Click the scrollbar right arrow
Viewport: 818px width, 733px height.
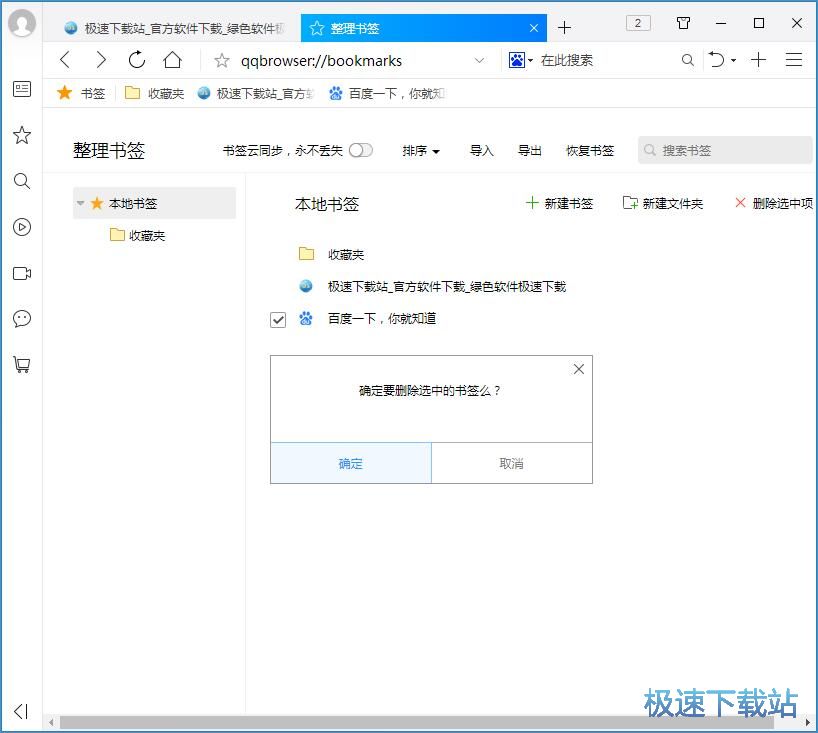tap(807, 723)
